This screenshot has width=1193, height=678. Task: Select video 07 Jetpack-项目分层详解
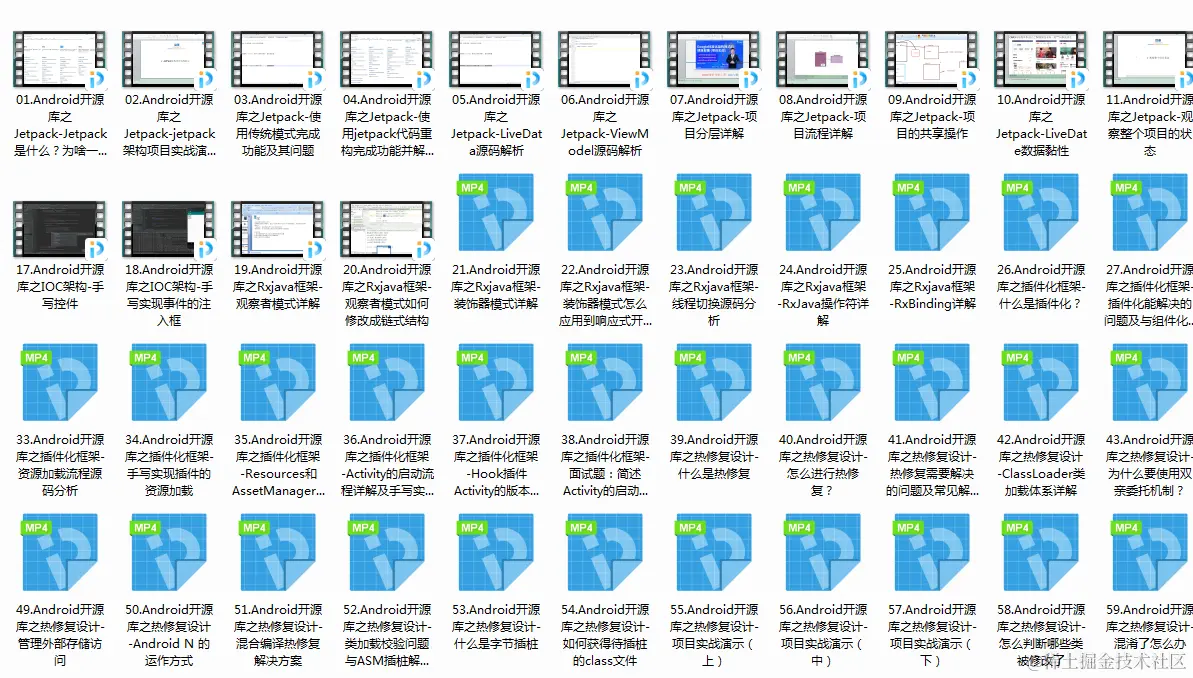click(x=713, y=60)
